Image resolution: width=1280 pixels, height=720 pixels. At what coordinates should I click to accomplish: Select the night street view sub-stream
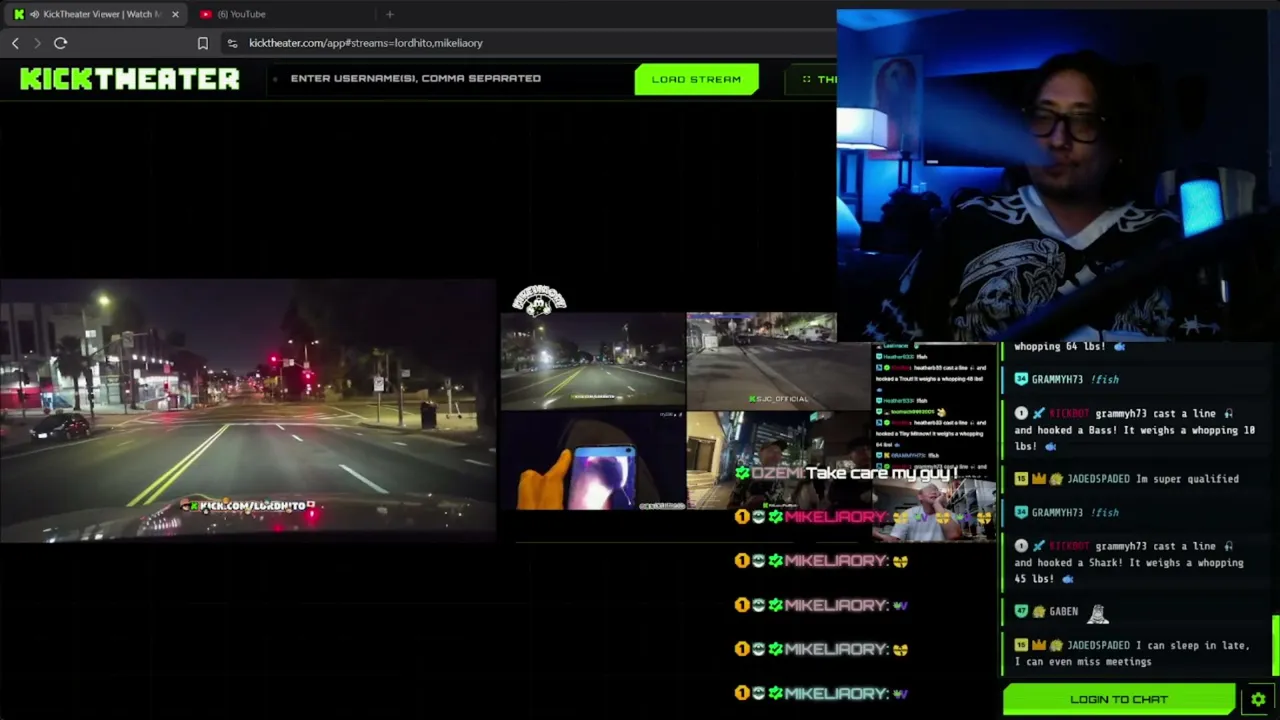click(593, 361)
